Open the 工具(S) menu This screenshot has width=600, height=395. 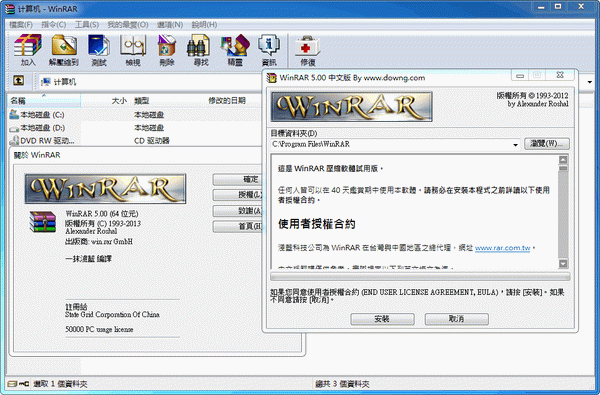click(x=87, y=24)
